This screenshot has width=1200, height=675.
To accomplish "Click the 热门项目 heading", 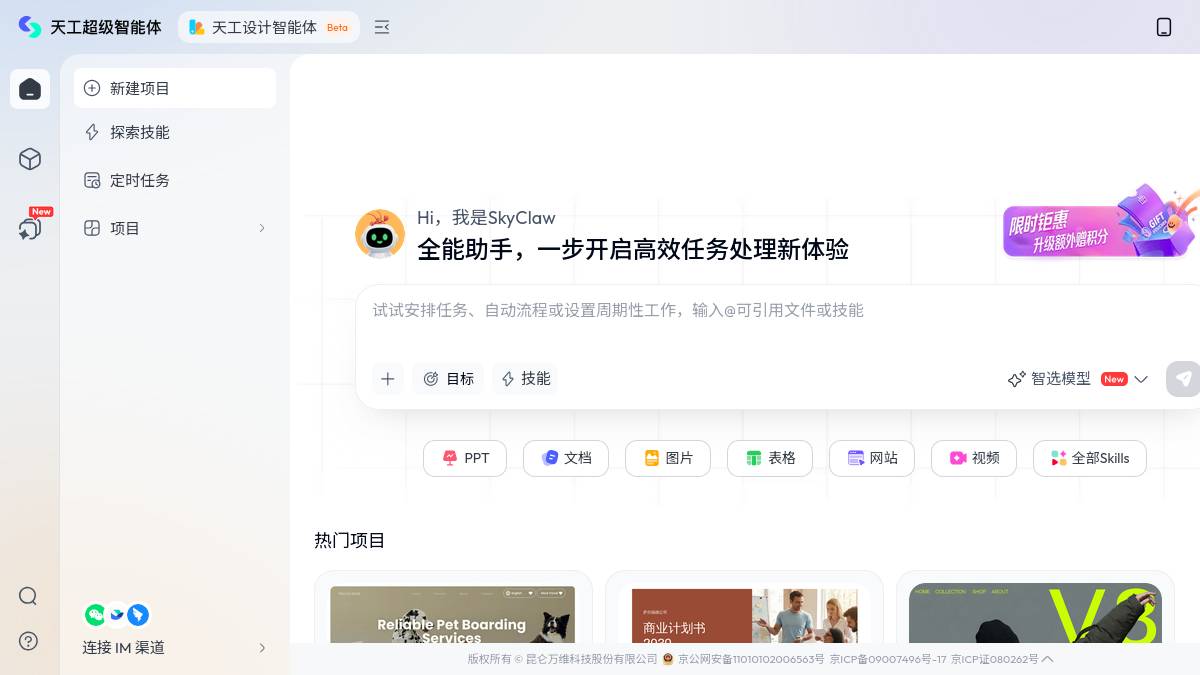I will click(x=350, y=540).
